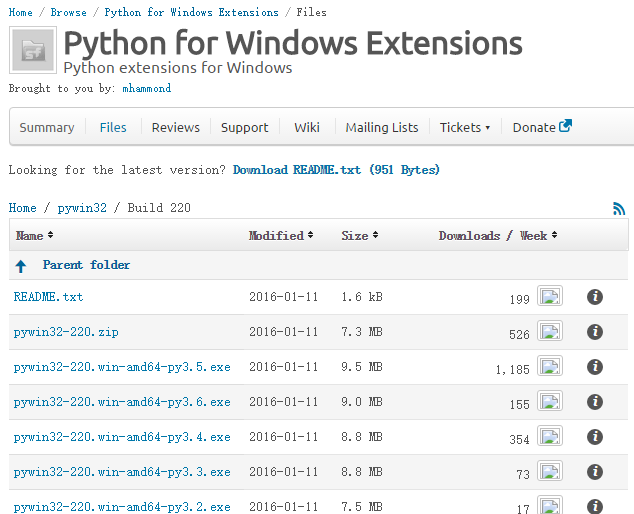Screen dimensions: 634x514
Task: Click the Python for Windows Extensions heading
Action: [293, 43]
